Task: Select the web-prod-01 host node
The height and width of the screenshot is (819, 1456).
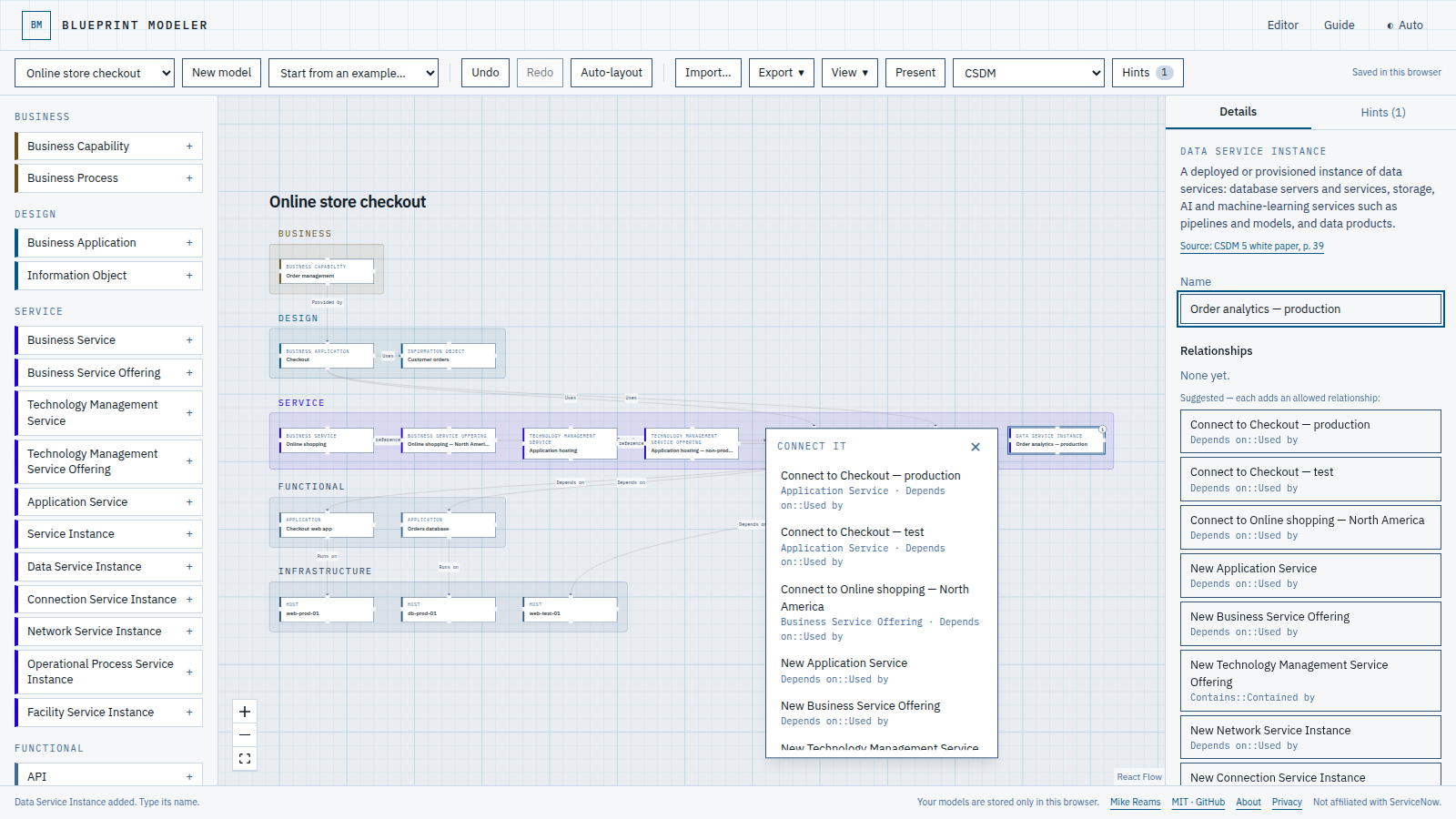Action: click(326, 609)
